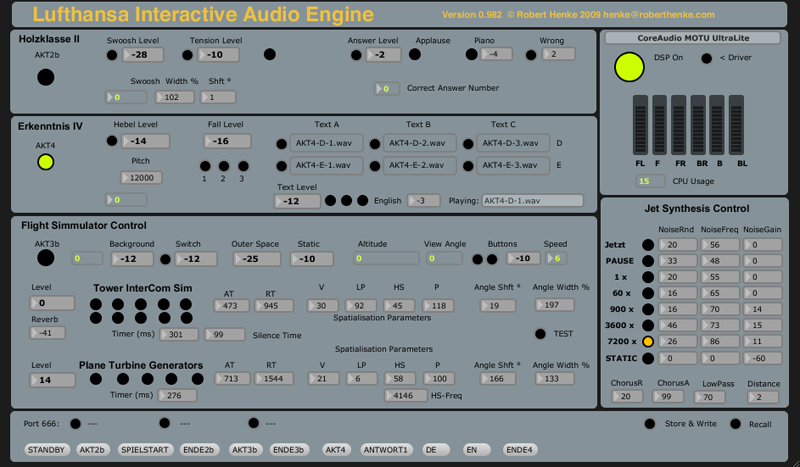Click the STANDBY scene button
The height and width of the screenshot is (467, 800).
46,450
